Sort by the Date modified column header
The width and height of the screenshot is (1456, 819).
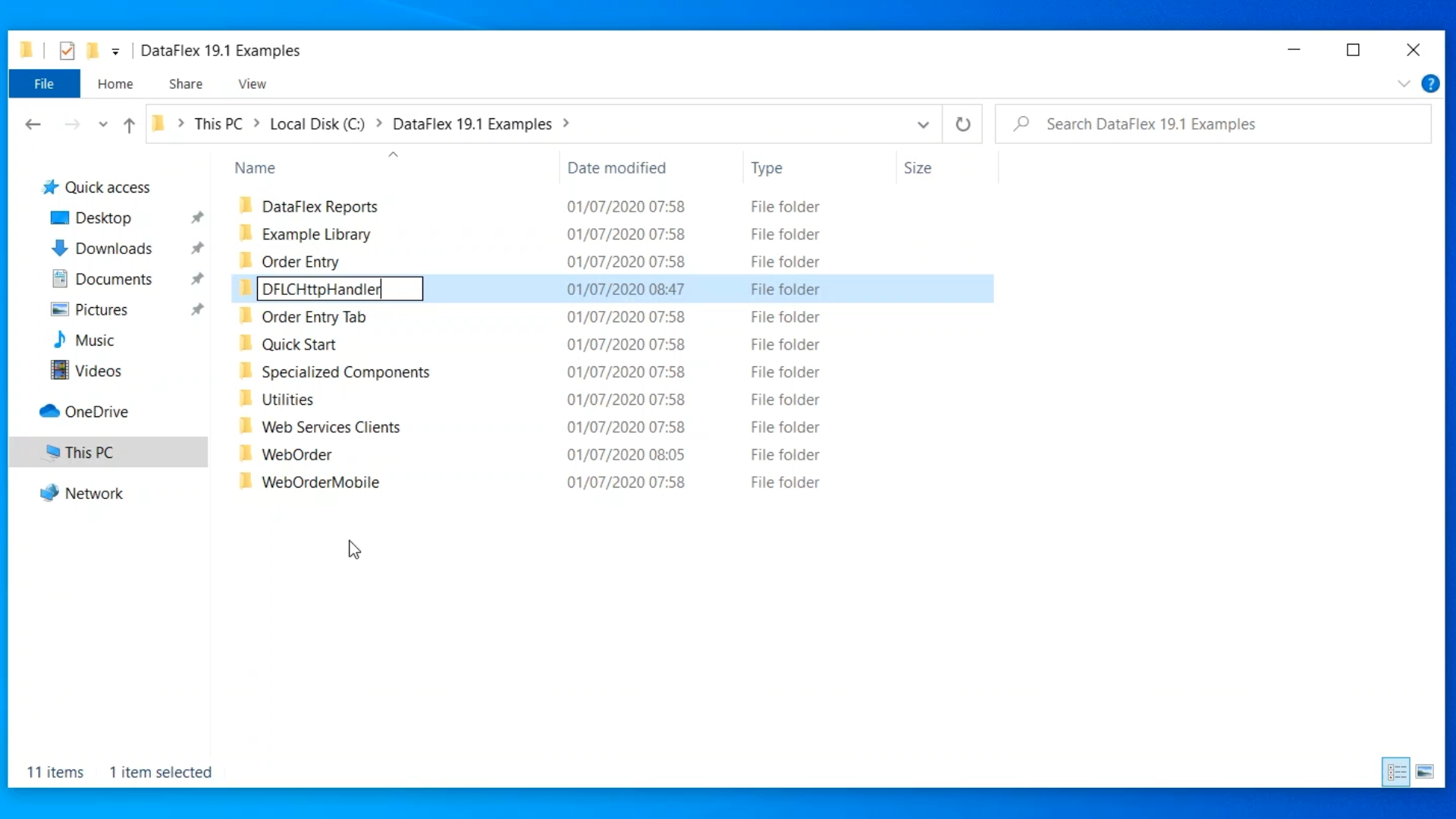[616, 168]
